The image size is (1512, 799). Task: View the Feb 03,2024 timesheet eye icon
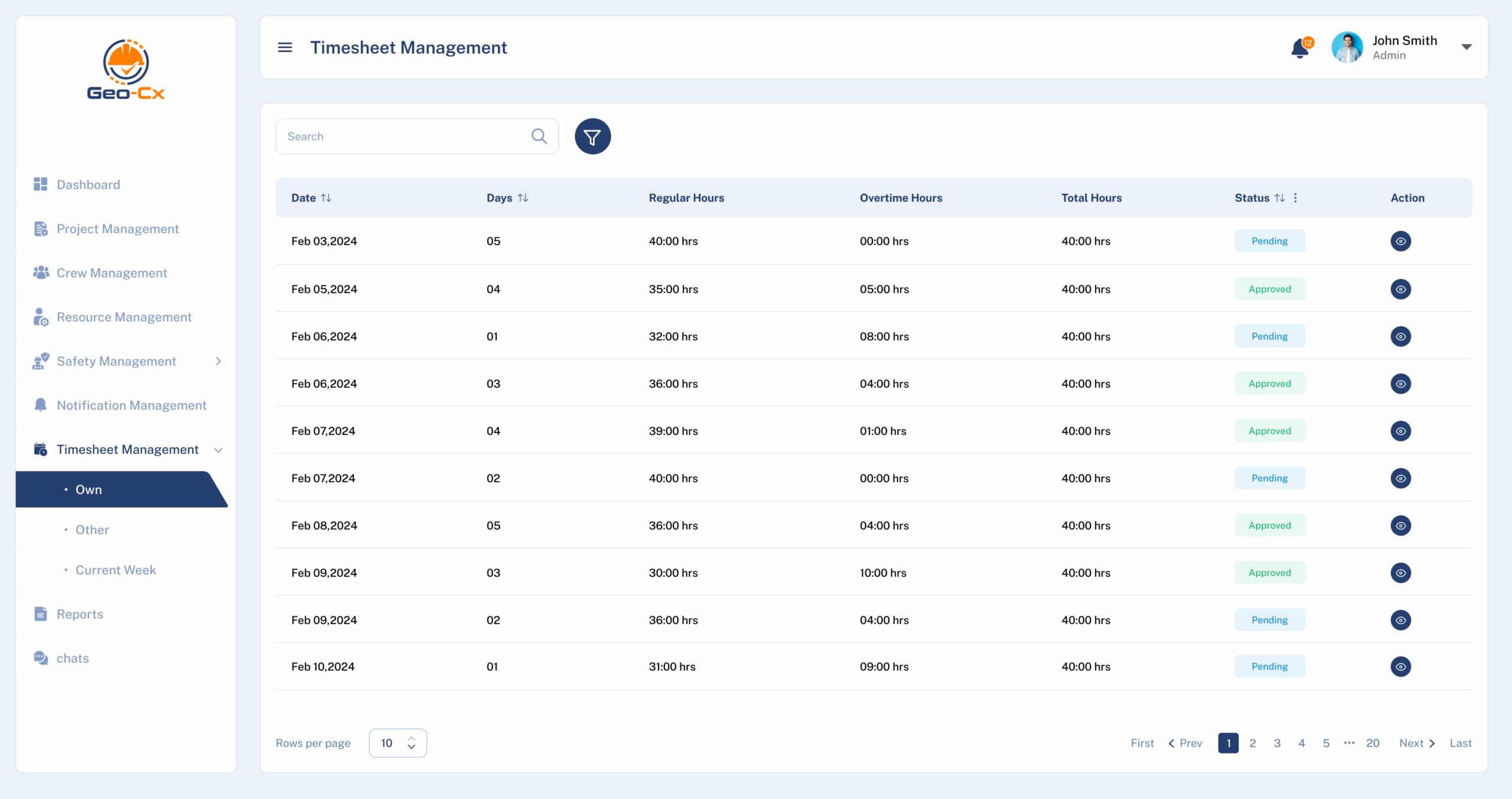(x=1400, y=241)
